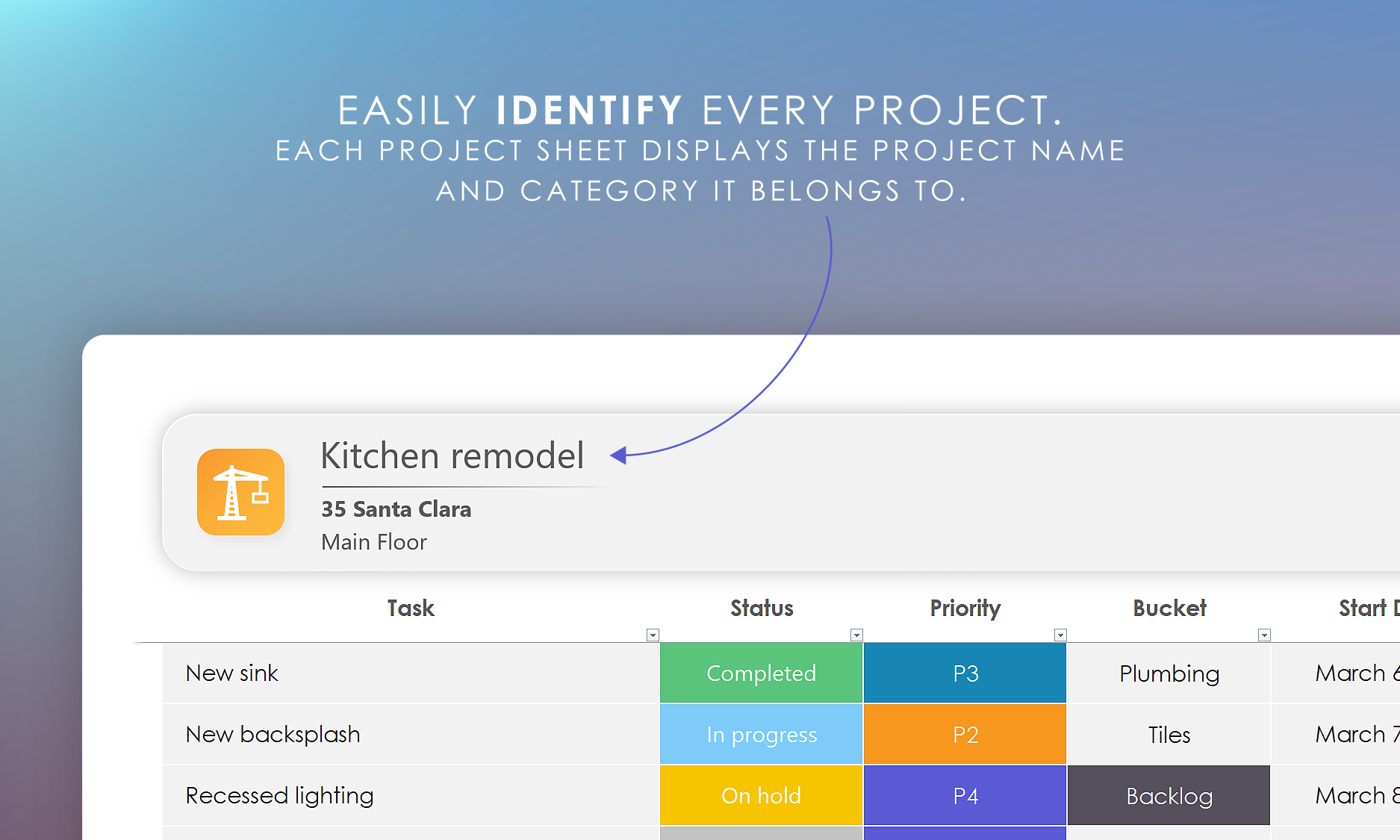Open the Status column filter dropdown arrow

pos(856,635)
